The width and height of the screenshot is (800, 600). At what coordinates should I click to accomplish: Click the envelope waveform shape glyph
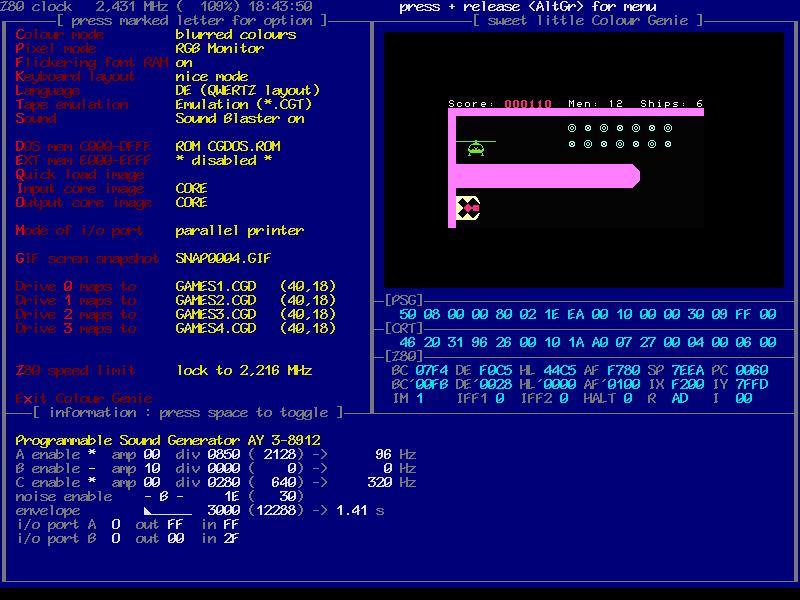click(x=166, y=510)
